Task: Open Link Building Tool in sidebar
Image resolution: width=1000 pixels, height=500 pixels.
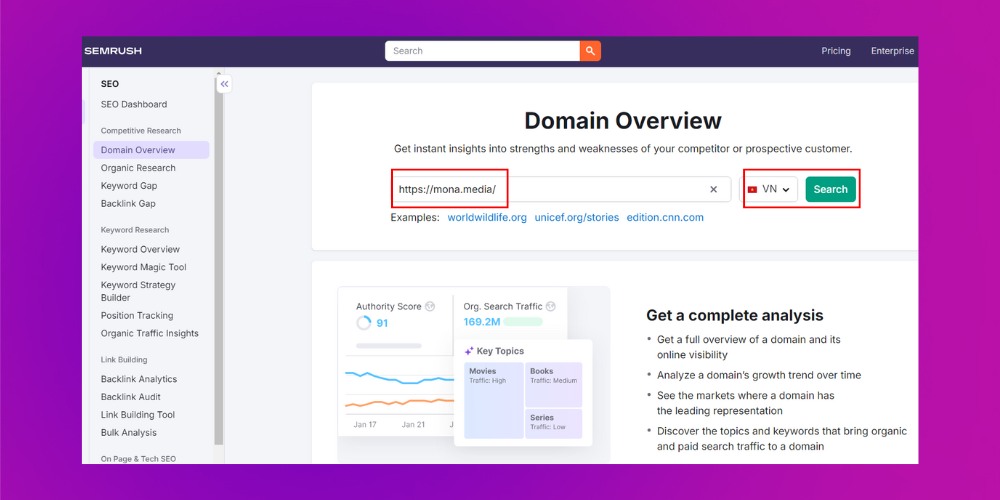Action: [x=138, y=415]
